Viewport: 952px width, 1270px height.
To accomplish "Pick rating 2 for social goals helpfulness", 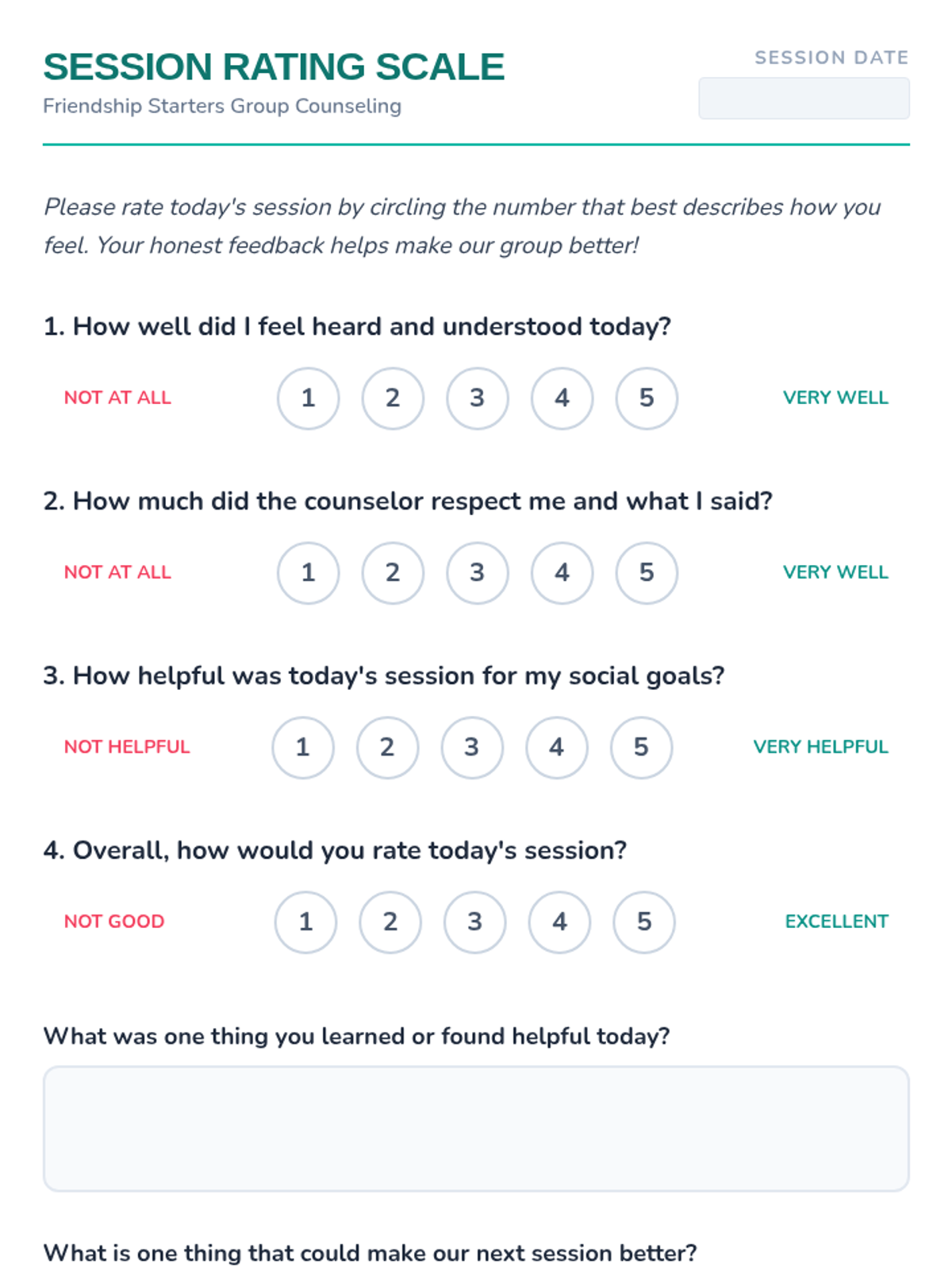I will pyautogui.click(x=387, y=747).
